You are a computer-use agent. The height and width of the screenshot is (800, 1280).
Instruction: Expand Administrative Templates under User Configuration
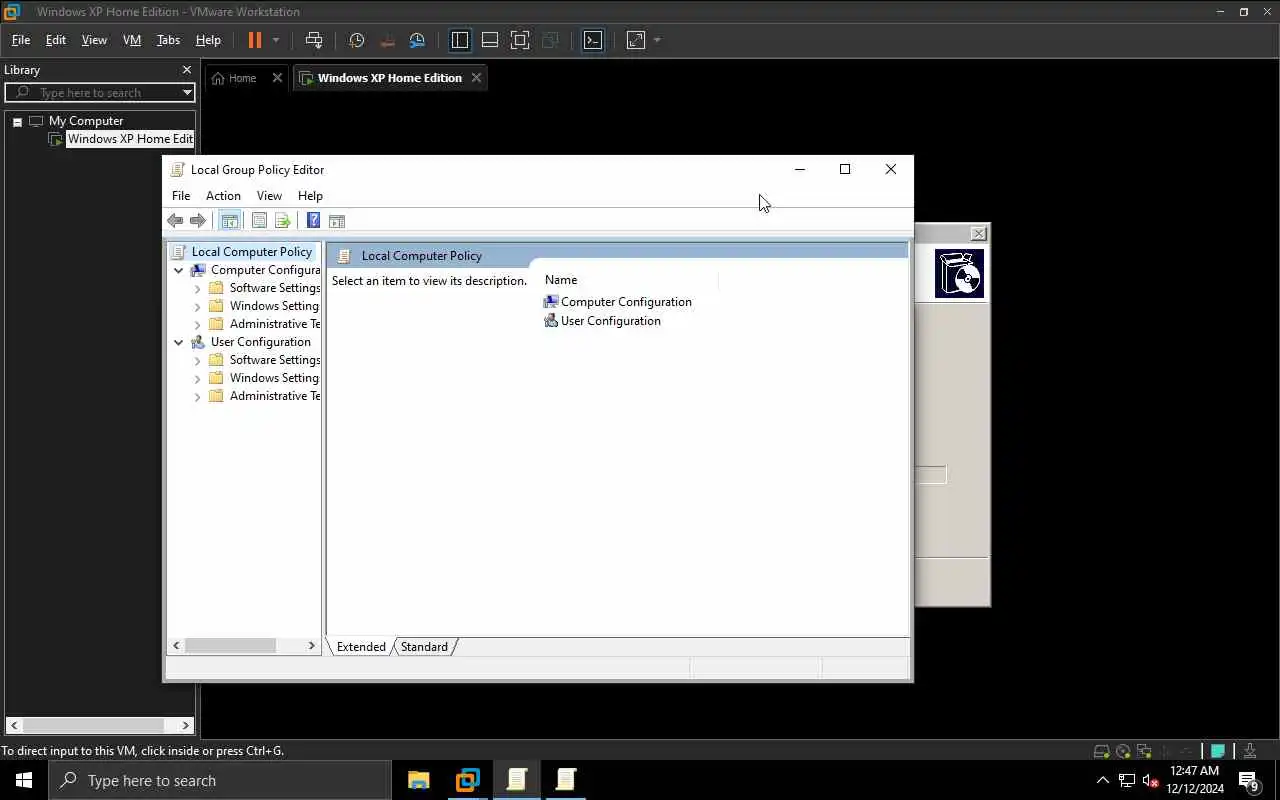(x=197, y=396)
